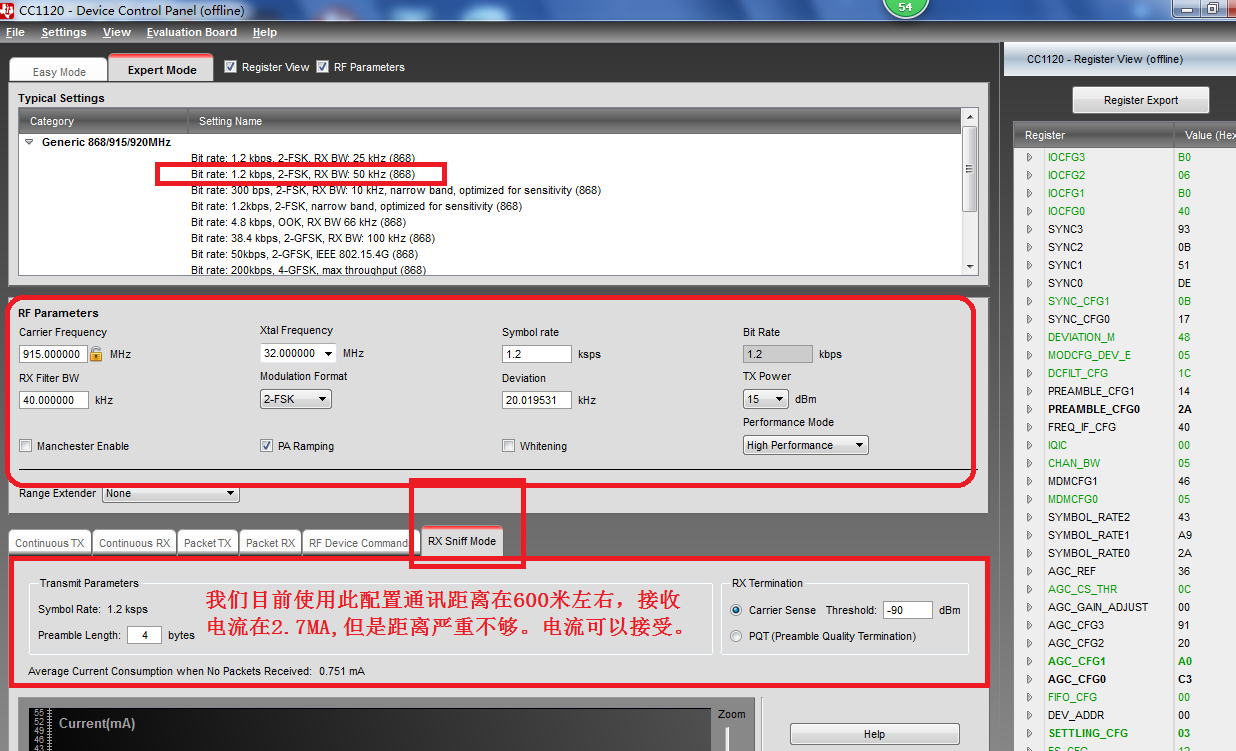Click the Category column header
The image size is (1236, 751).
[103, 121]
